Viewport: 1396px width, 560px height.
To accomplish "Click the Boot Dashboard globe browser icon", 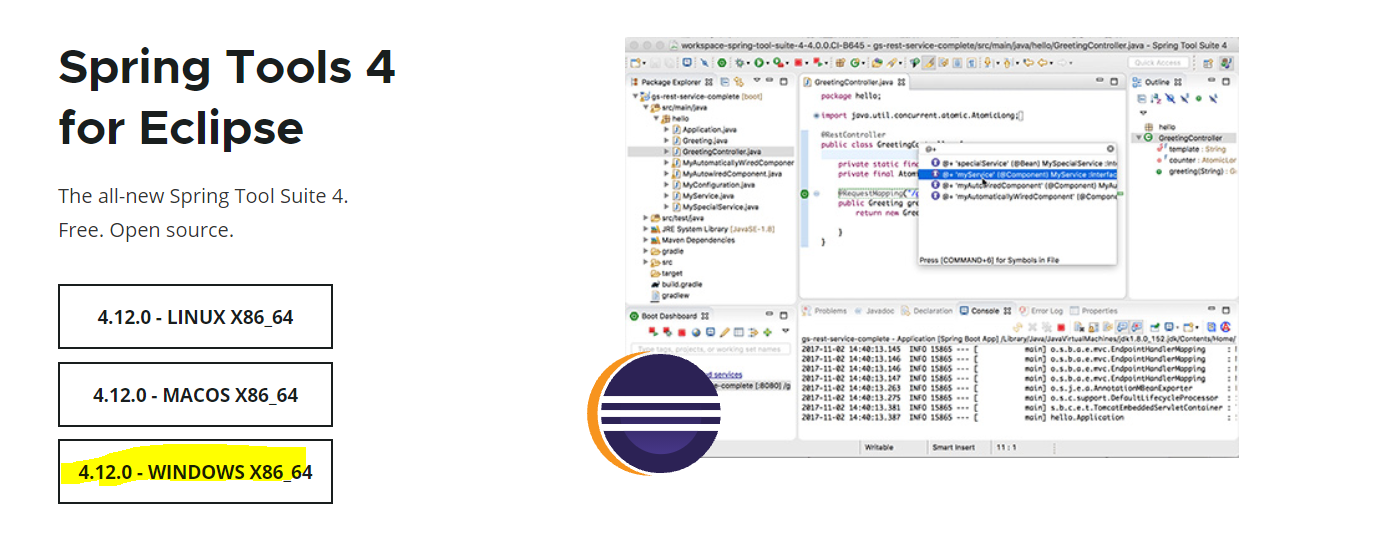I will click(x=696, y=332).
